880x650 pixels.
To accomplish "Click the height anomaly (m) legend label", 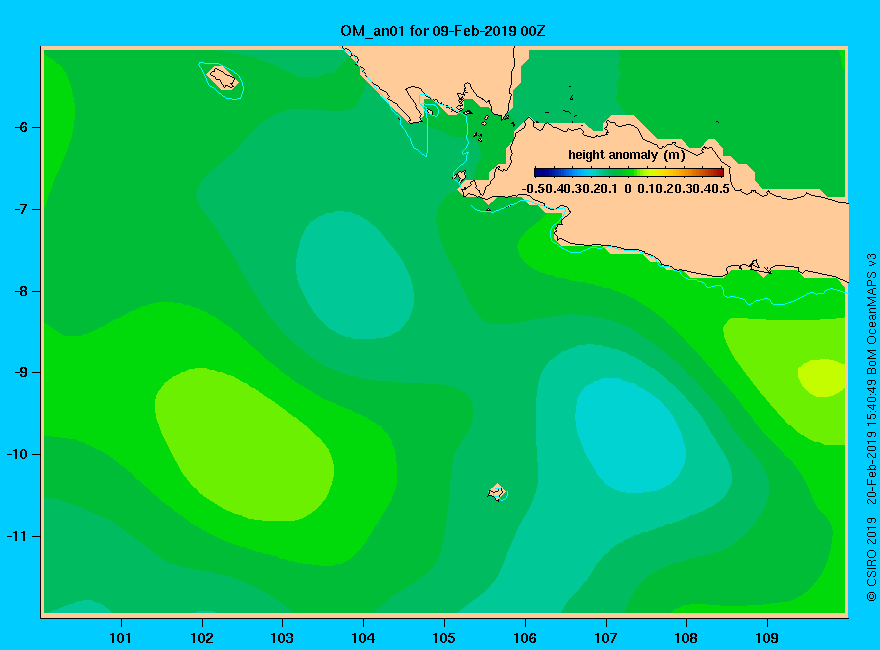I will (x=626, y=155).
